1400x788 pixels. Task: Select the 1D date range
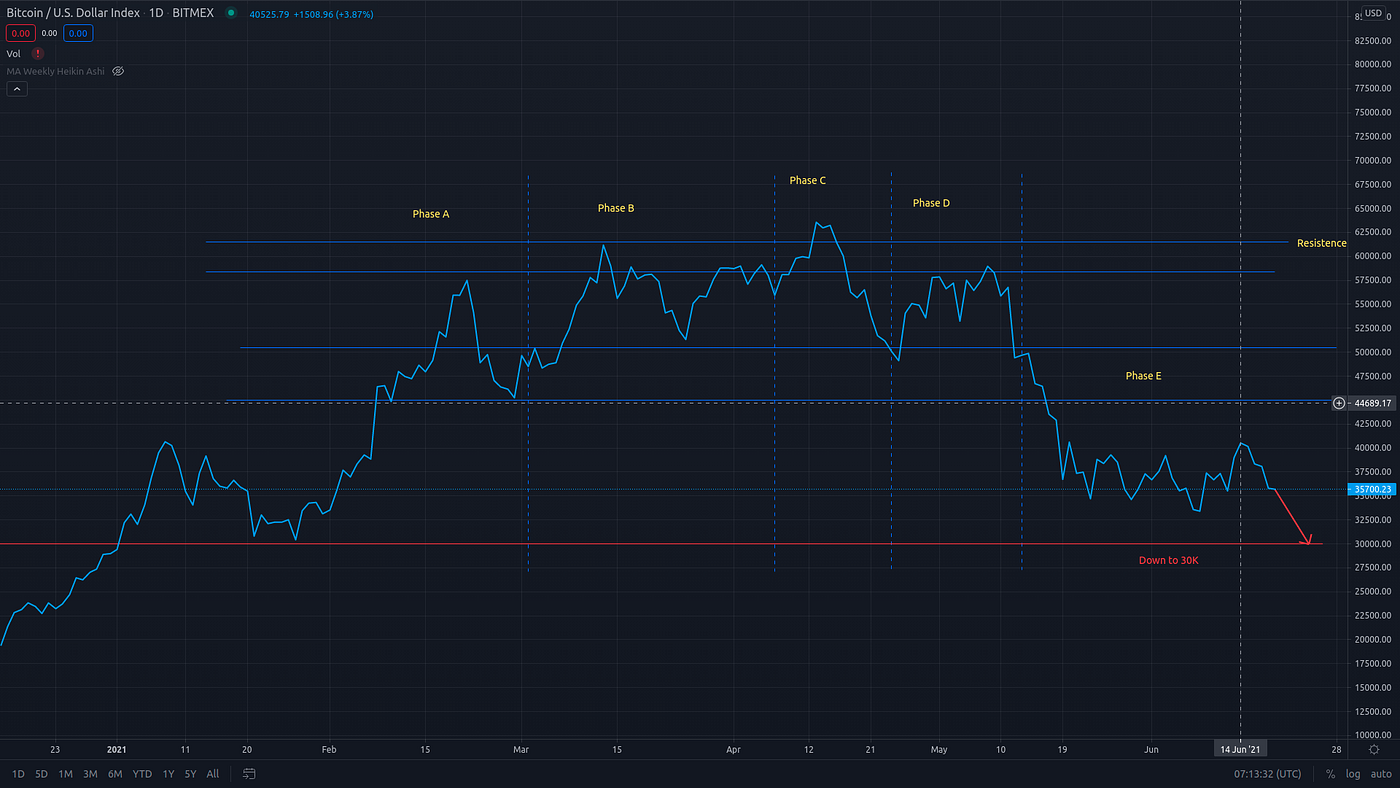pyautogui.click(x=18, y=774)
